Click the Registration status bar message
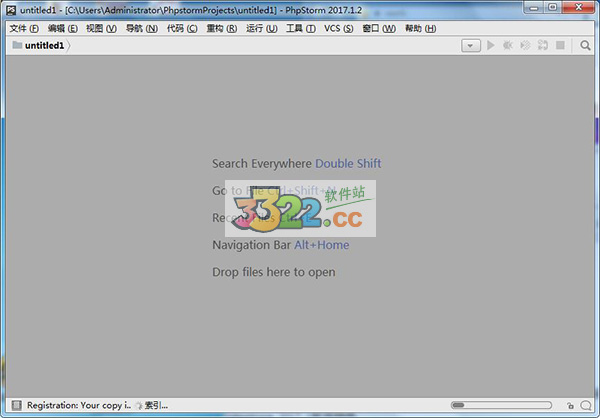 point(78,405)
